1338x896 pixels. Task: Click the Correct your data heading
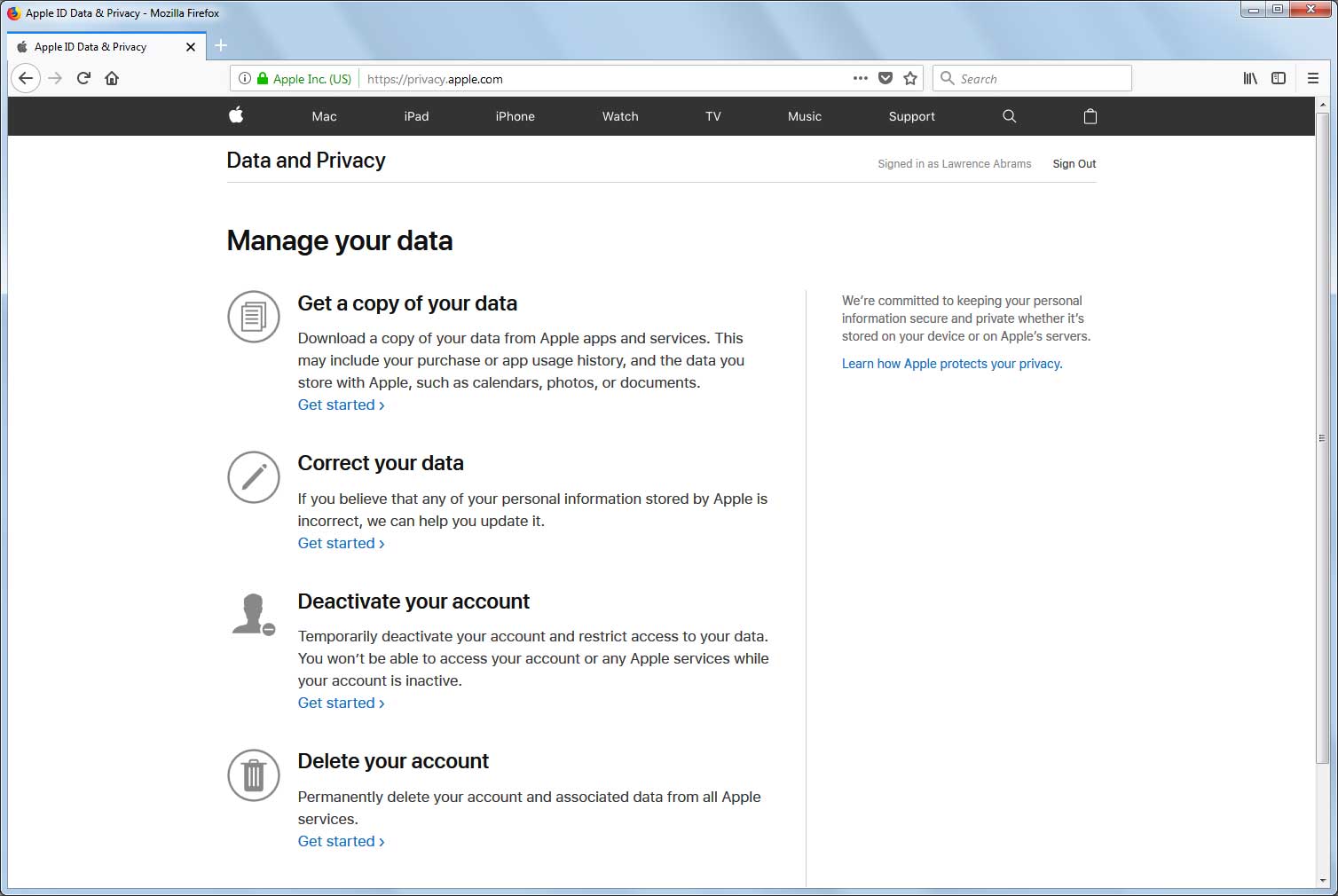pyautogui.click(x=381, y=463)
